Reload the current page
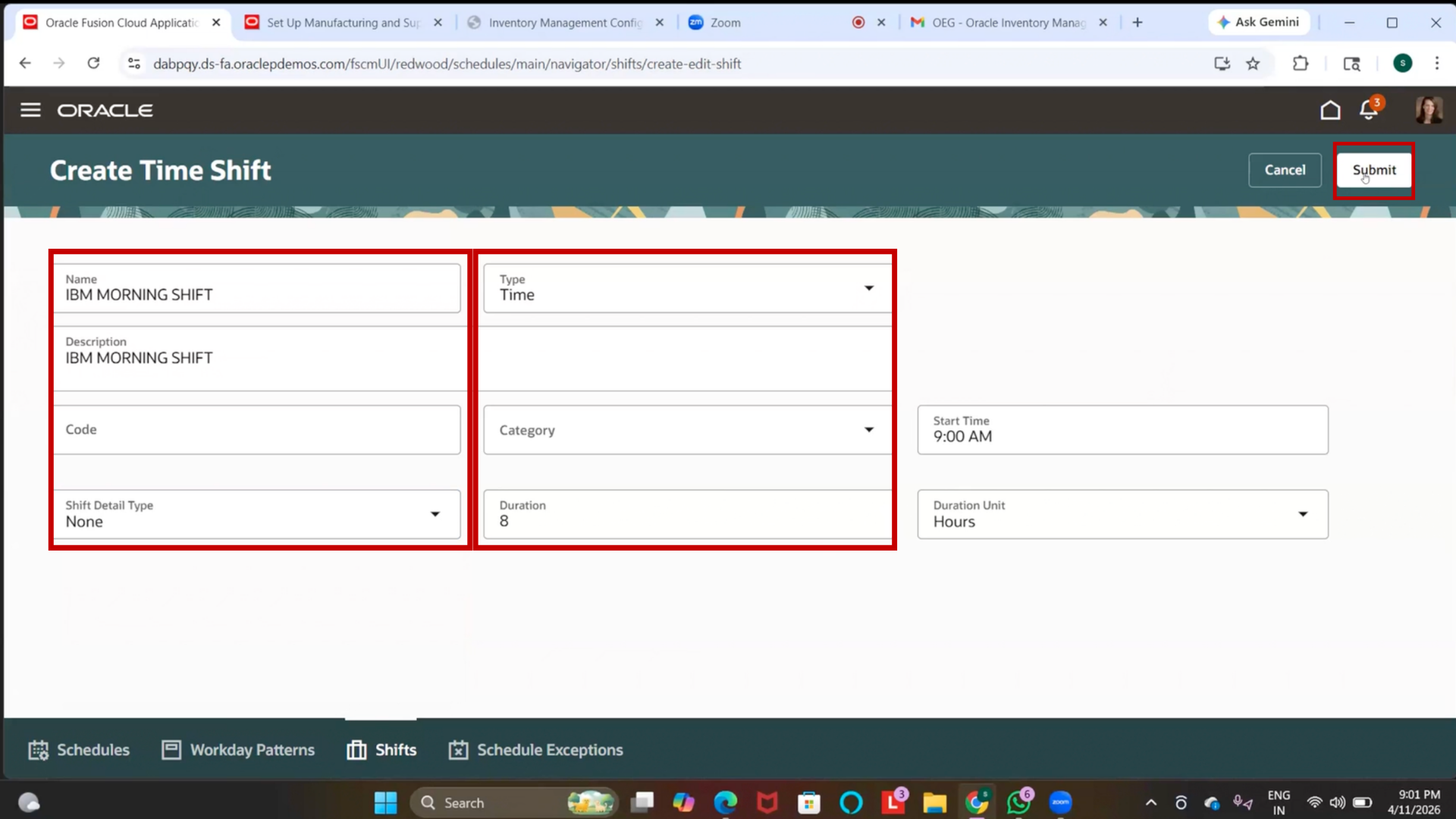The width and height of the screenshot is (1456, 819). (x=93, y=64)
